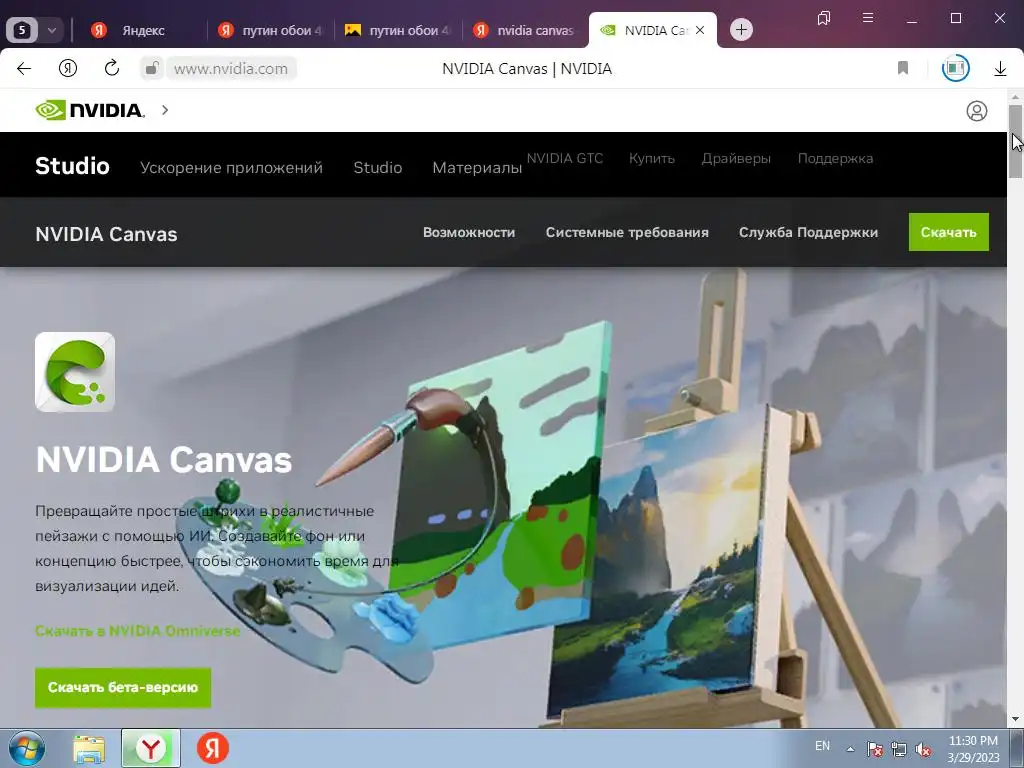
Task: Click the NVIDIA Canvas sub-navigation title
Action: (x=106, y=234)
